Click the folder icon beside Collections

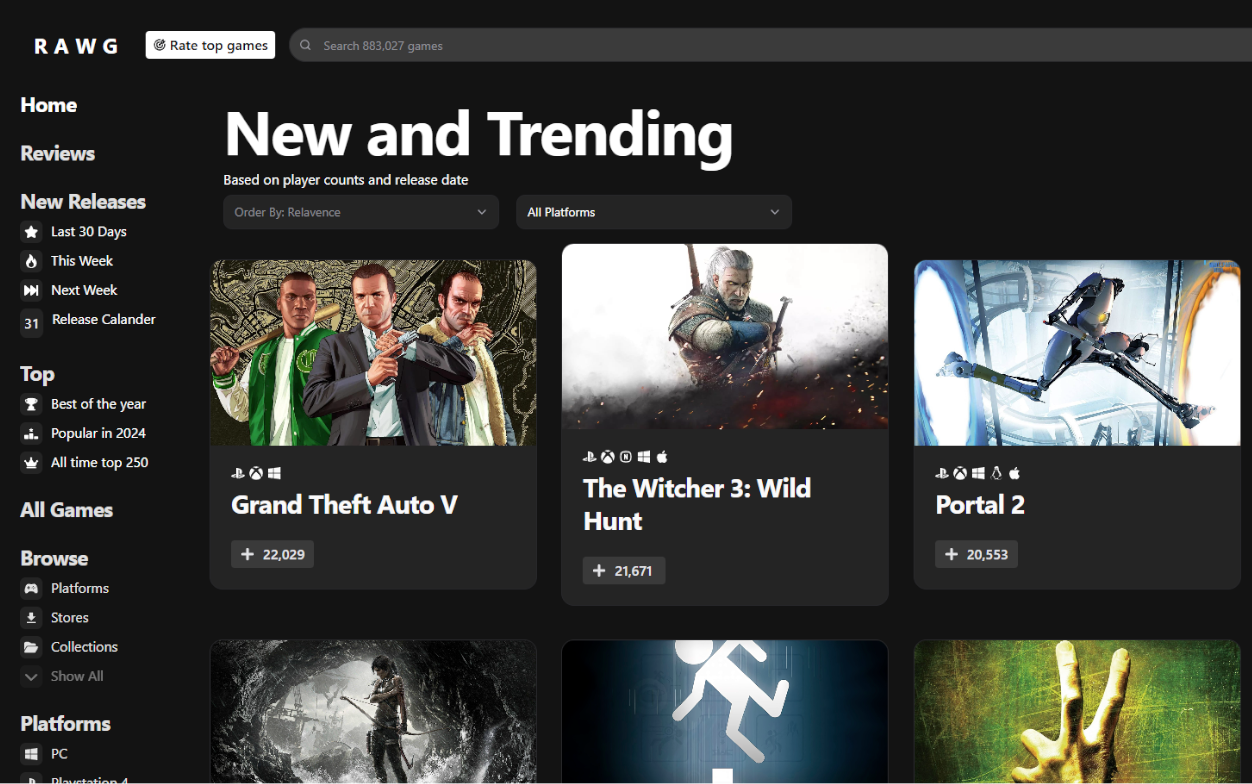(x=31, y=647)
